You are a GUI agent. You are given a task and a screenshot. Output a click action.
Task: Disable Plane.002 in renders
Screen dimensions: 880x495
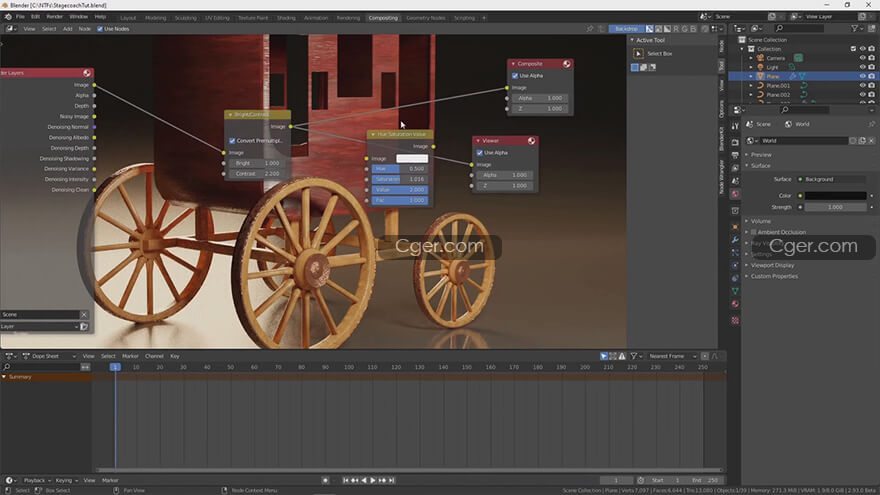(872, 94)
